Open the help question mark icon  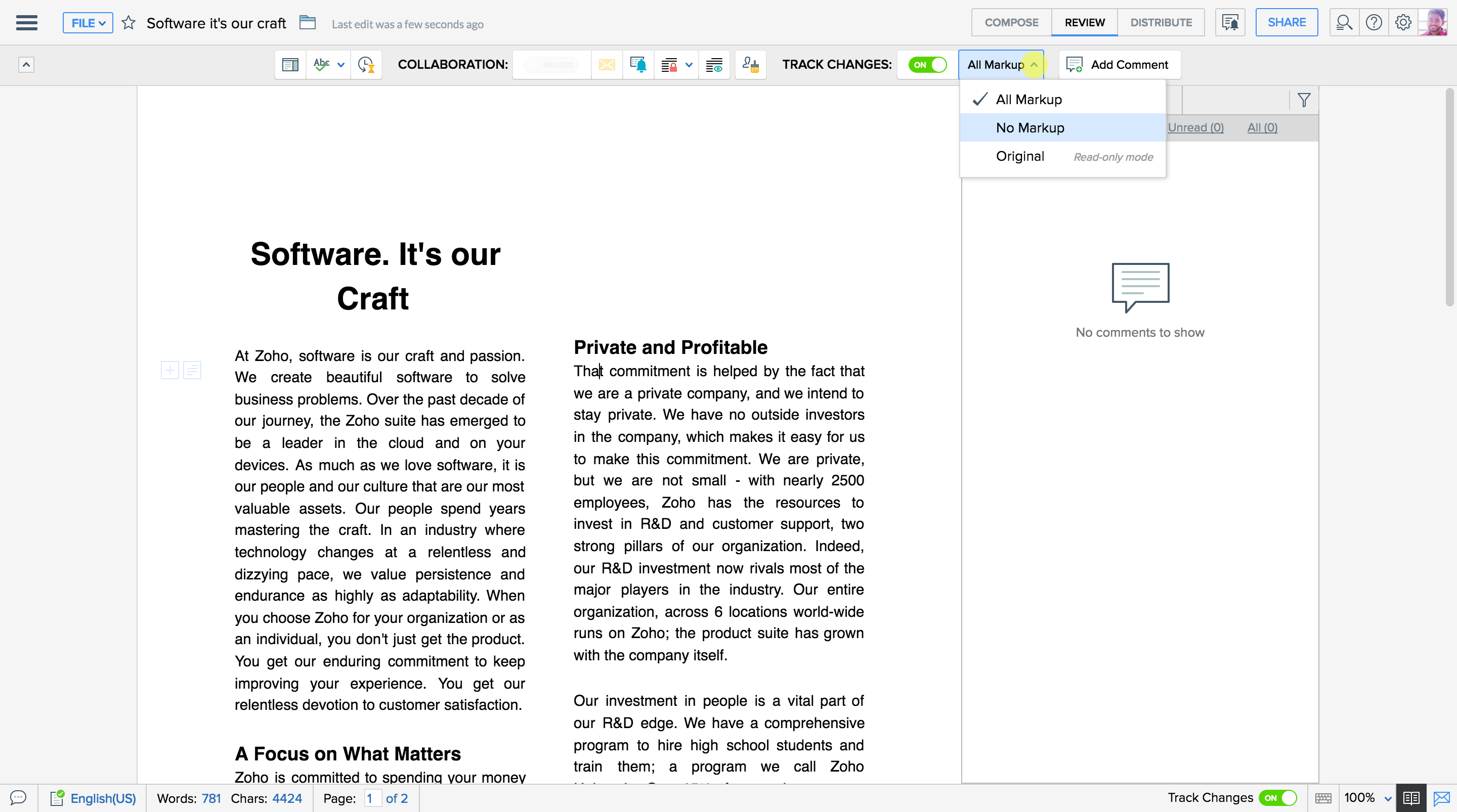pyautogui.click(x=1374, y=23)
